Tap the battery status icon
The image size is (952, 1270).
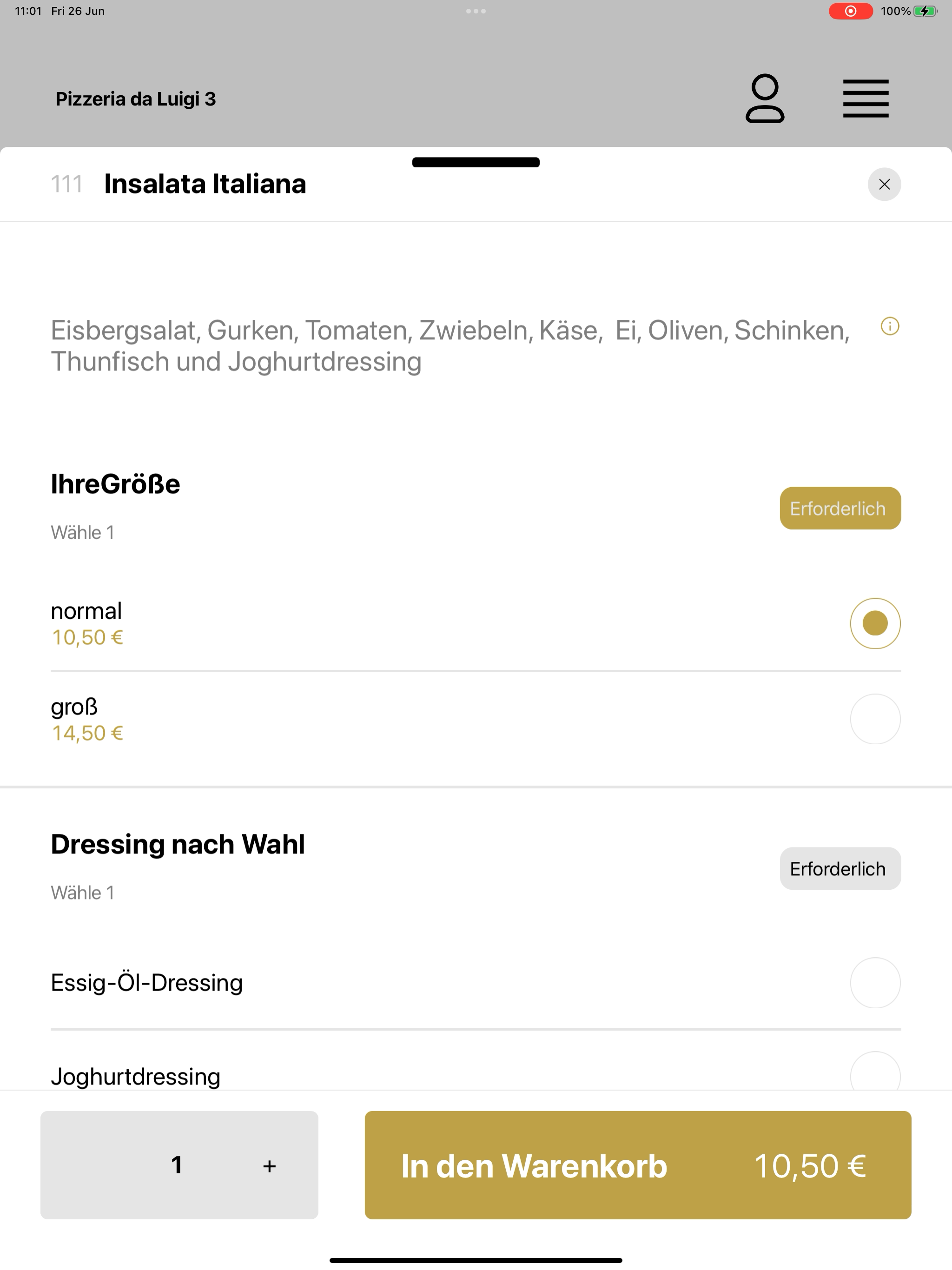click(x=925, y=11)
